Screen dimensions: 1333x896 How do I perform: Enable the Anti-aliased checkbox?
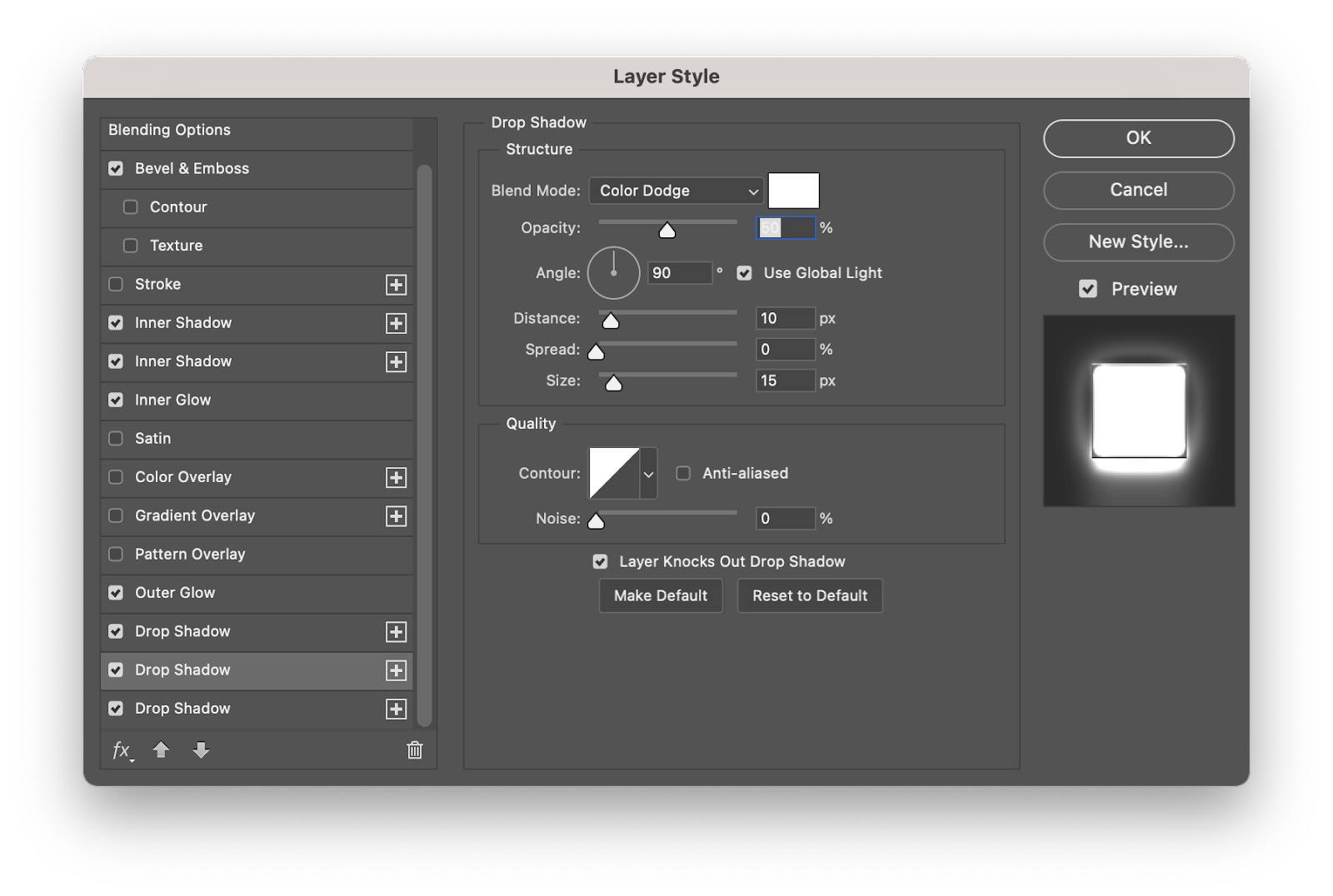[683, 473]
